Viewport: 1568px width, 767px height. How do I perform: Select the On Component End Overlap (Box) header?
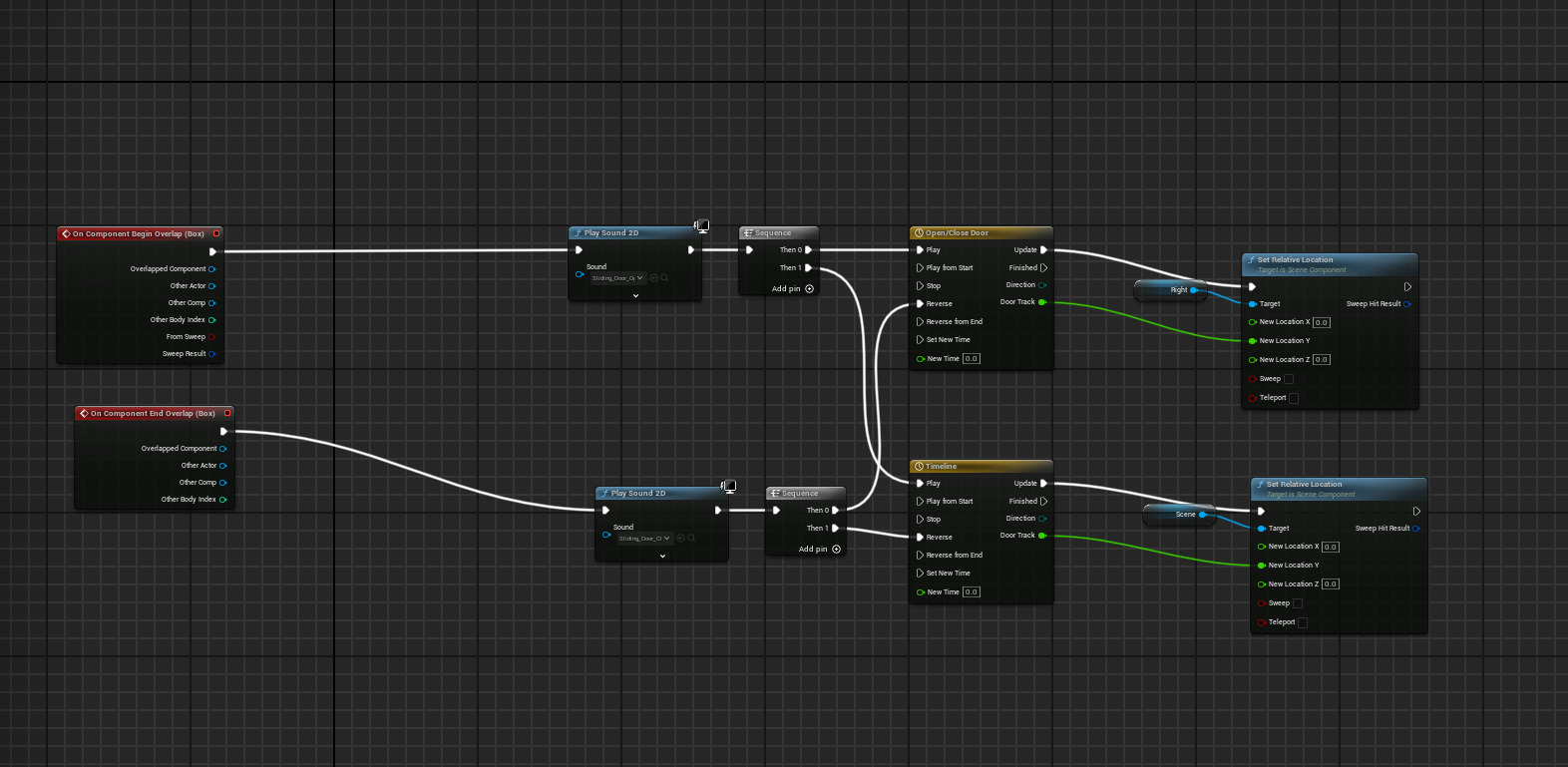(155, 414)
